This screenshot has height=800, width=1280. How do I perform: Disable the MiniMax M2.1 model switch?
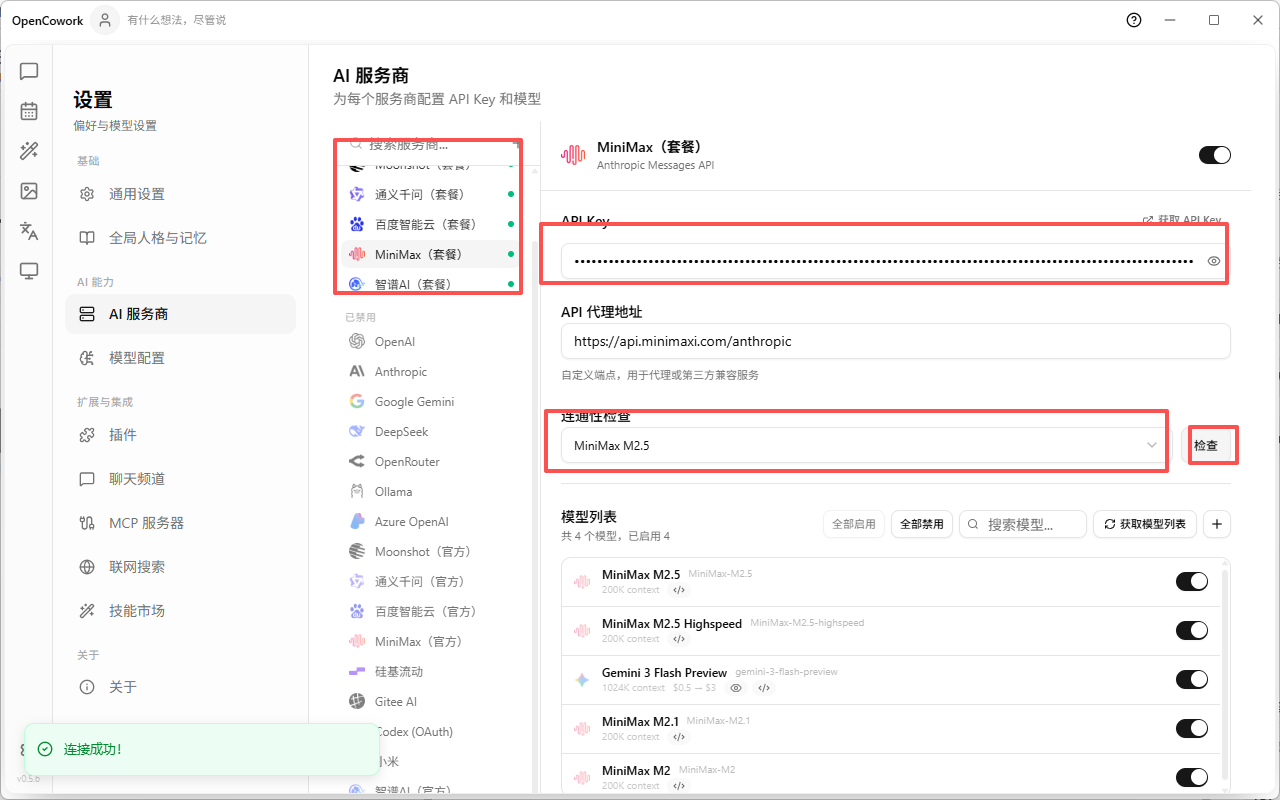(x=1192, y=729)
